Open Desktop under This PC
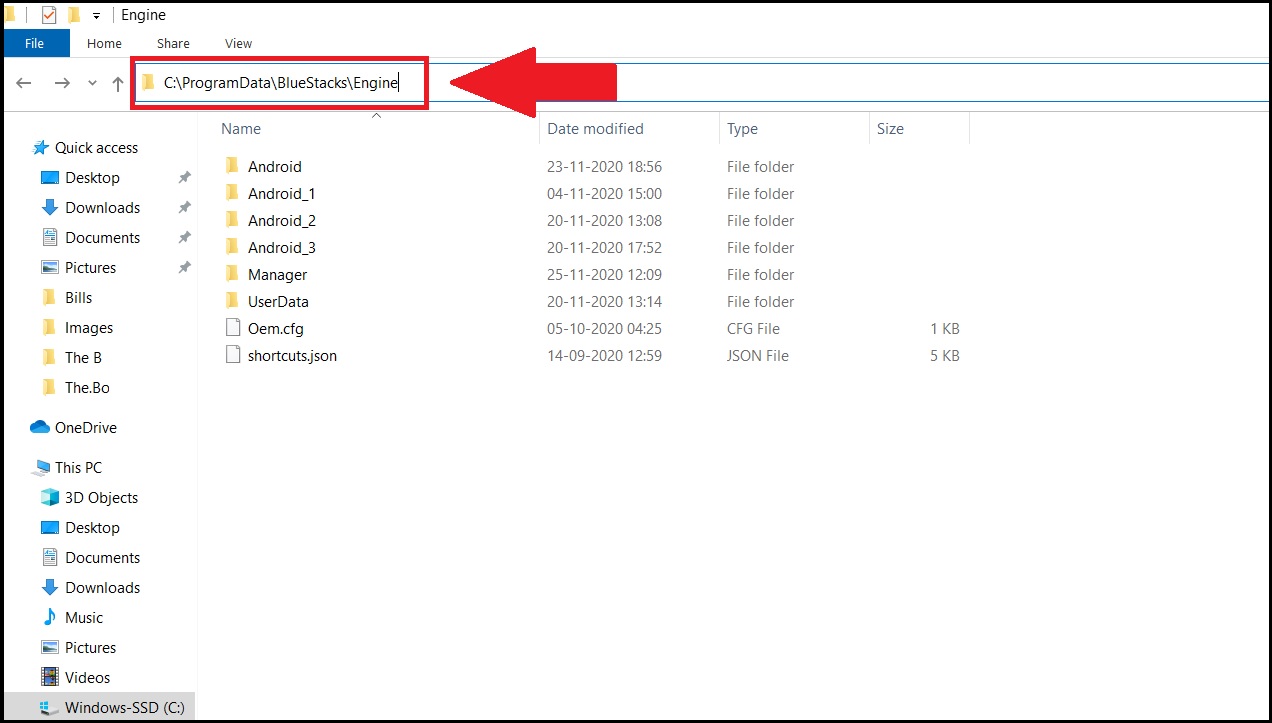The width and height of the screenshot is (1272, 723). point(92,527)
